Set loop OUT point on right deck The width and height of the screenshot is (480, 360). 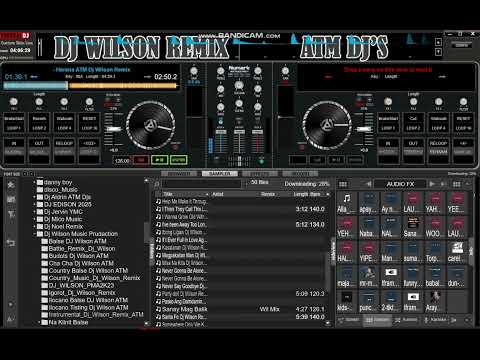click(413, 143)
